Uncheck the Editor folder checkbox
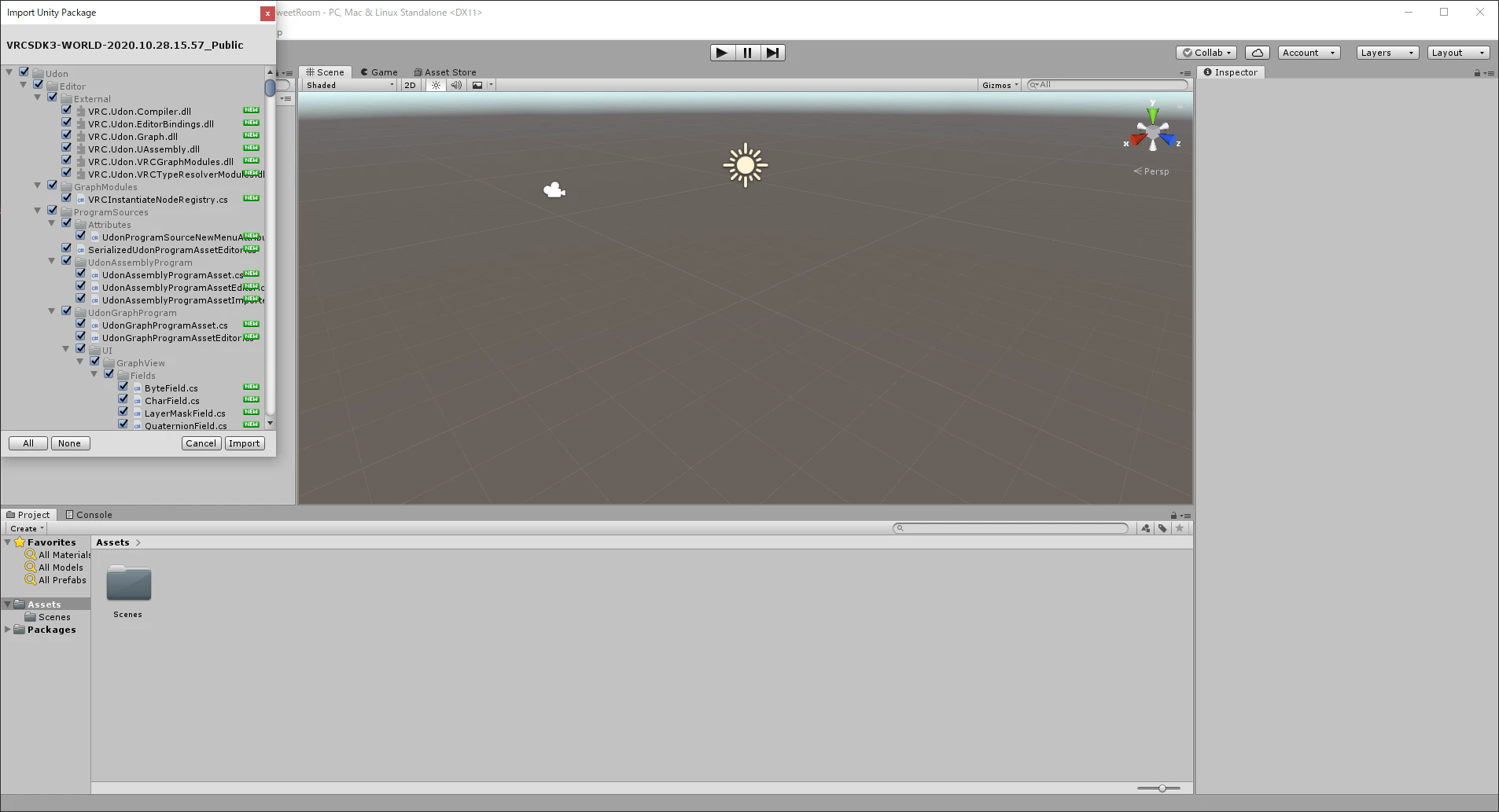Screen dimensions: 1499x812 point(38,85)
